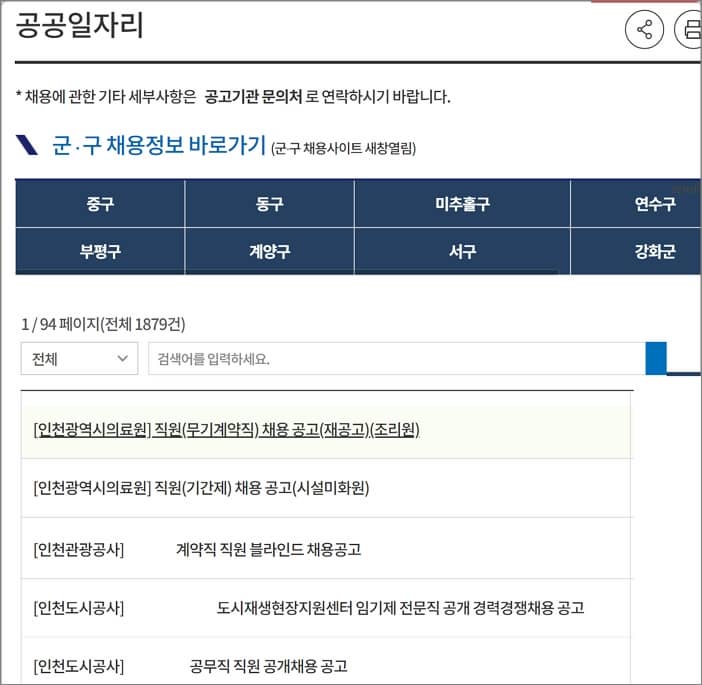Click the share icon button
Screen dimensions: 702x685
pyautogui.click(x=644, y=30)
